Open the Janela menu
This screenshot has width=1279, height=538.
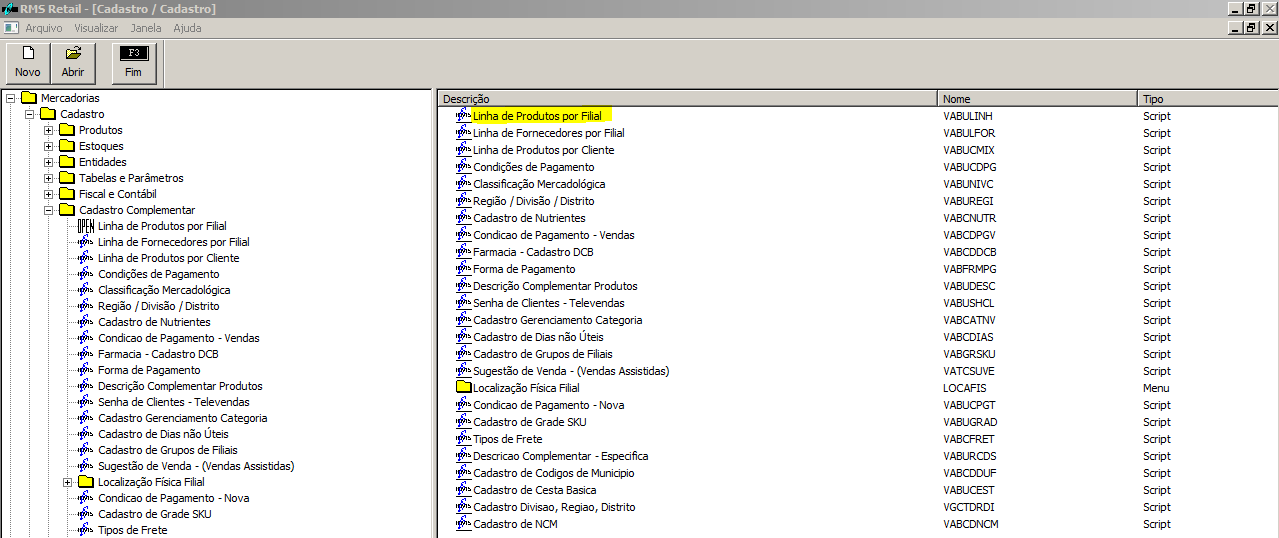click(x=146, y=28)
